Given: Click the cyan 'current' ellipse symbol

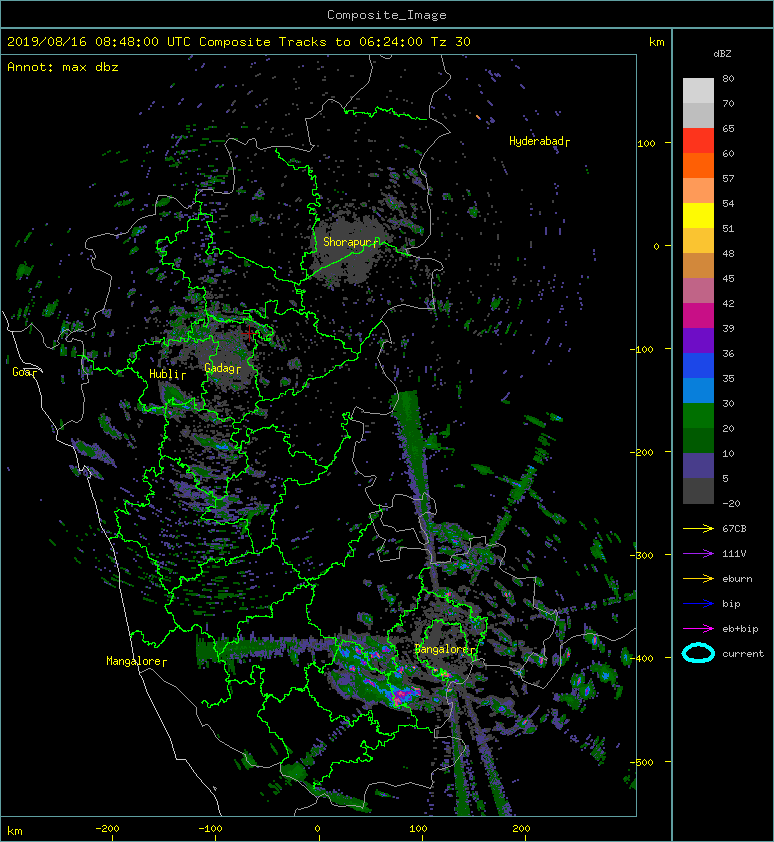Looking at the screenshot, I should [x=698, y=654].
